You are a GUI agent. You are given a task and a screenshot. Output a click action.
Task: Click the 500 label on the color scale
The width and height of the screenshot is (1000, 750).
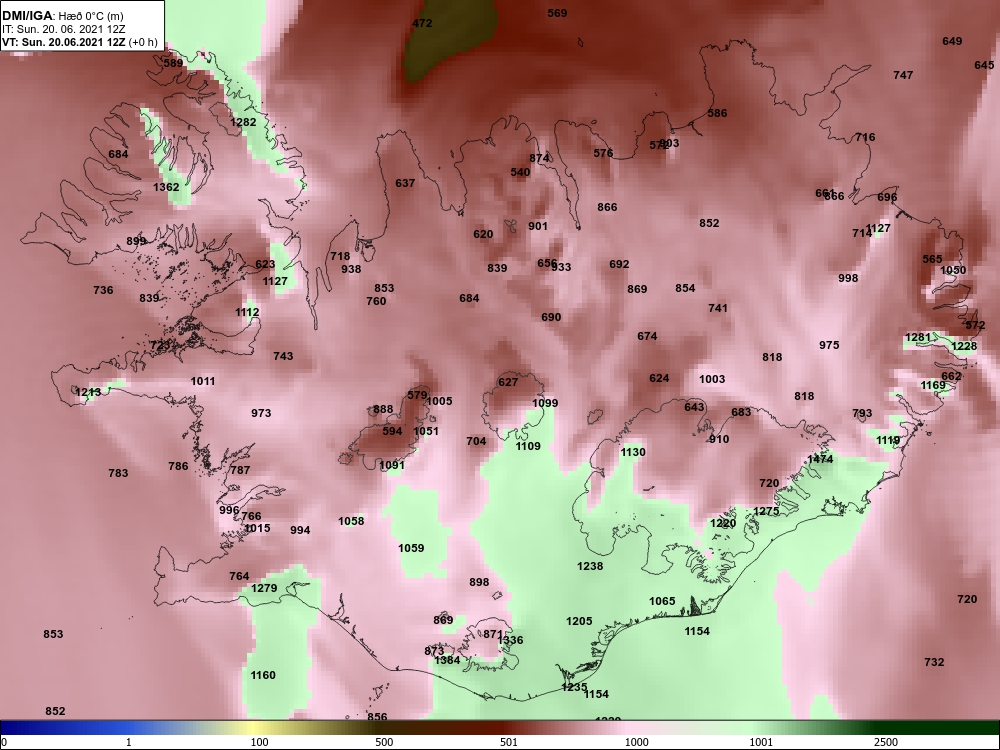pos(384,742)
